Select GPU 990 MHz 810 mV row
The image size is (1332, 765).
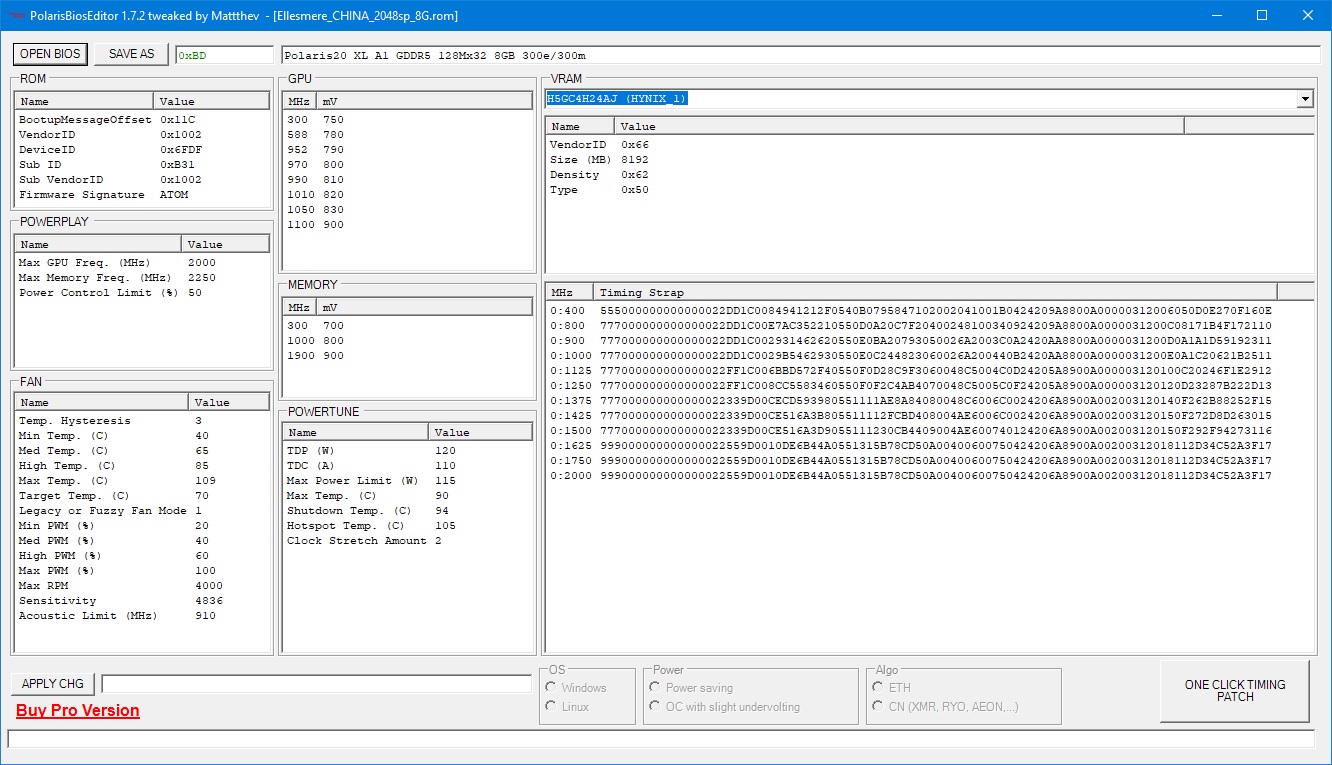coord(408,180)
